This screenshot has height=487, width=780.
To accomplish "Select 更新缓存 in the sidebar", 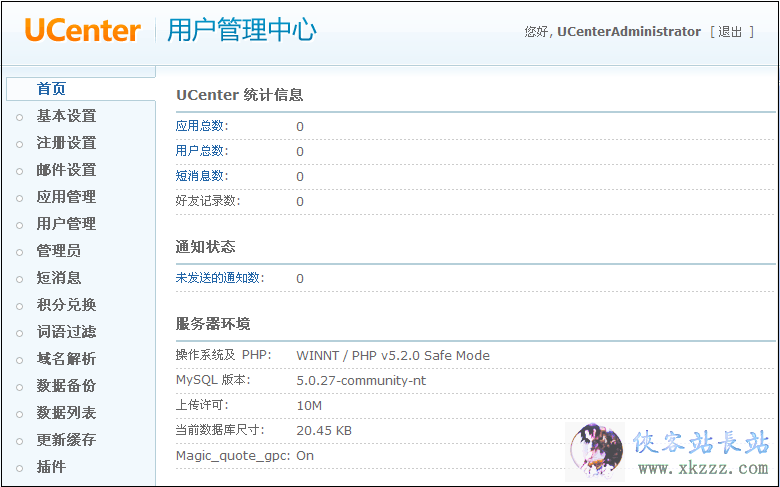I will point(66,439).
